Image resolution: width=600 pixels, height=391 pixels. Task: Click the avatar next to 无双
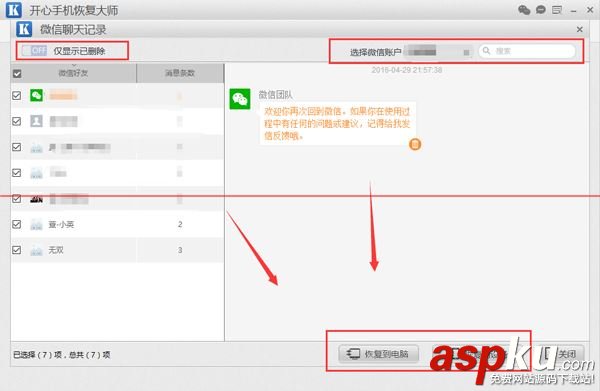(x=36, y=250)
